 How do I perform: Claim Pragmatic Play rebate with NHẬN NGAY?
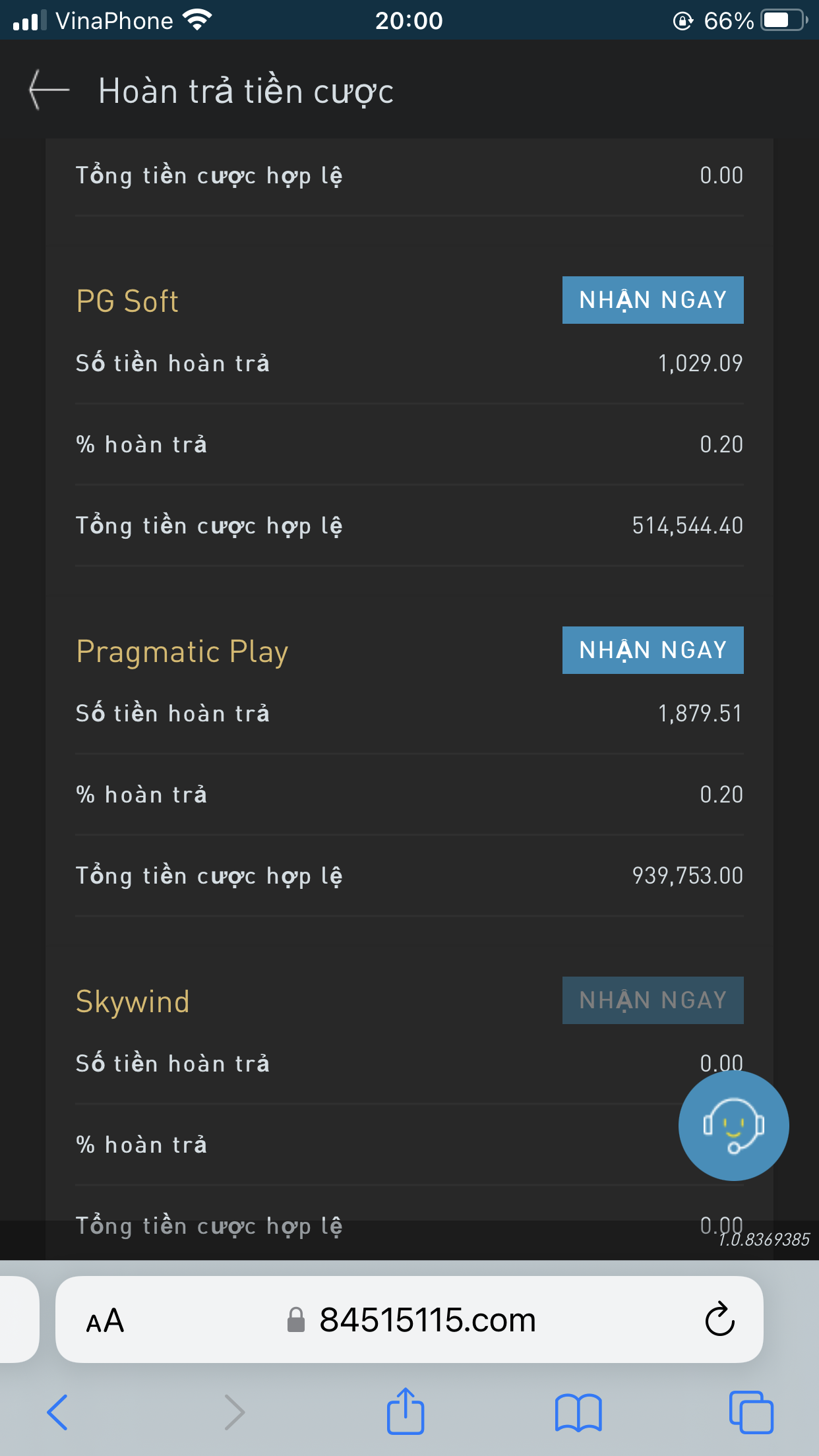652,650
